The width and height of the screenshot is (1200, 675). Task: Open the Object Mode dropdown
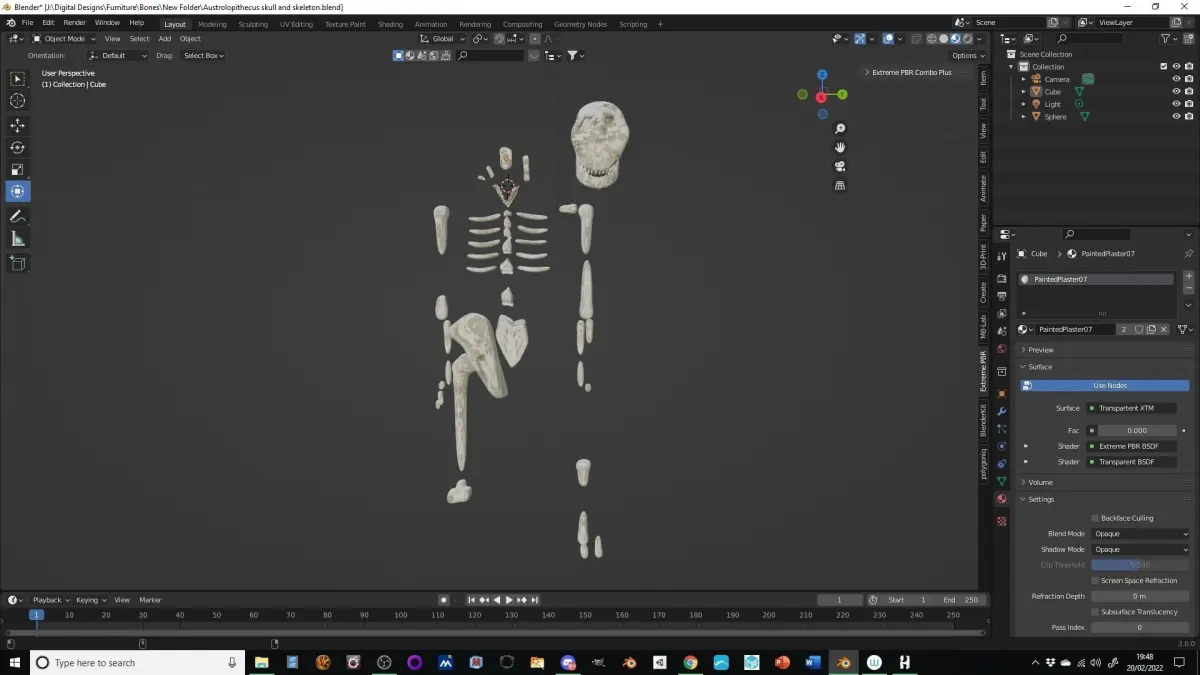62,38
